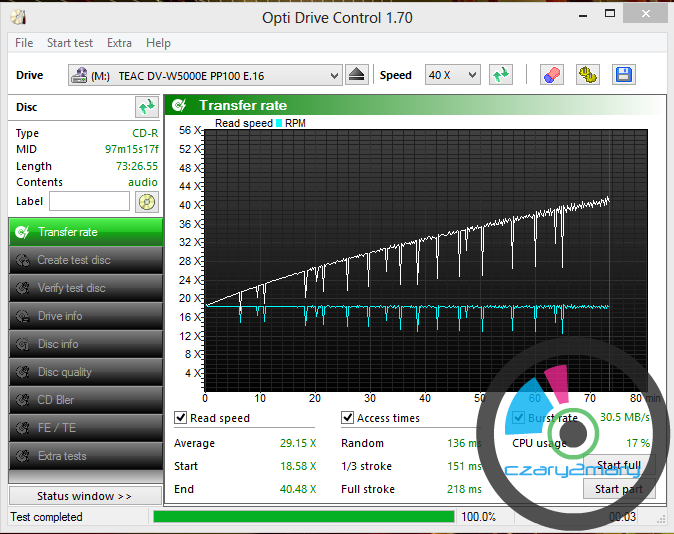The height and width of the screenshot is (534, 674).
Task: Click the eject disc icon
Action: click(x=358, y=75)
